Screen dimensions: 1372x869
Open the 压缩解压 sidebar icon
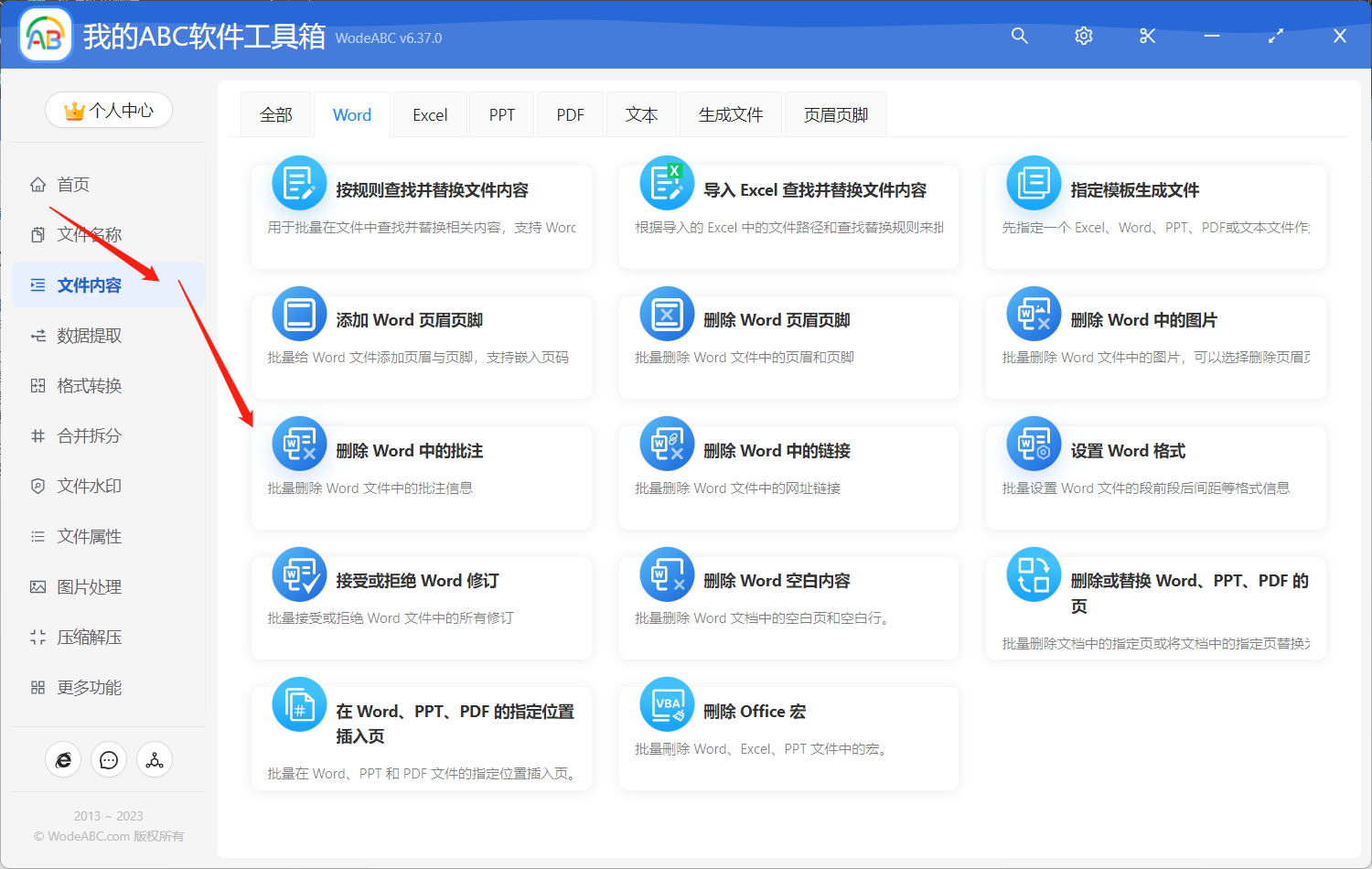point(37,637)
